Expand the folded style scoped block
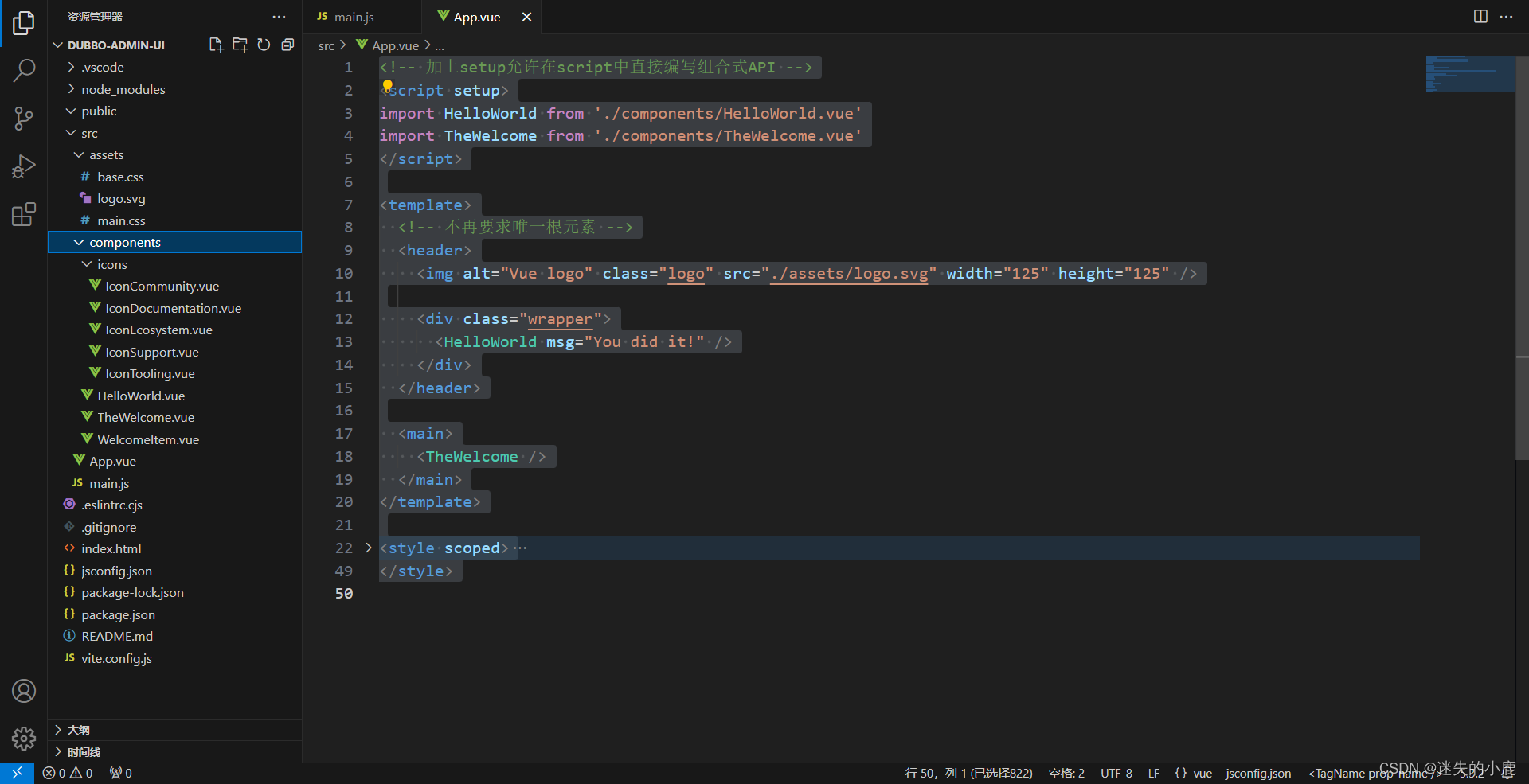 [x=368, y=548]
